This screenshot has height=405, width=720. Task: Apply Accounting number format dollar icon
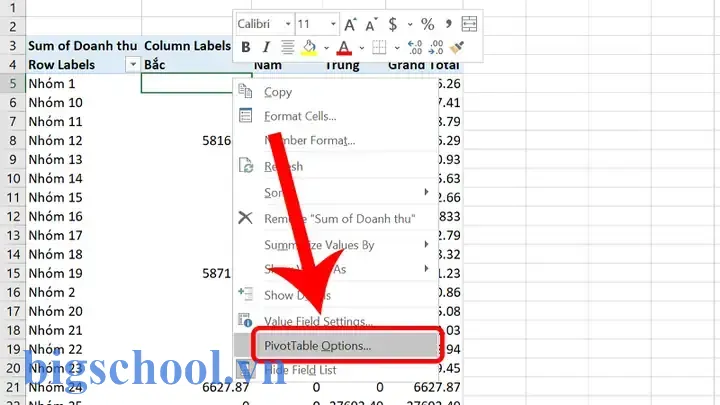[393, 24]
